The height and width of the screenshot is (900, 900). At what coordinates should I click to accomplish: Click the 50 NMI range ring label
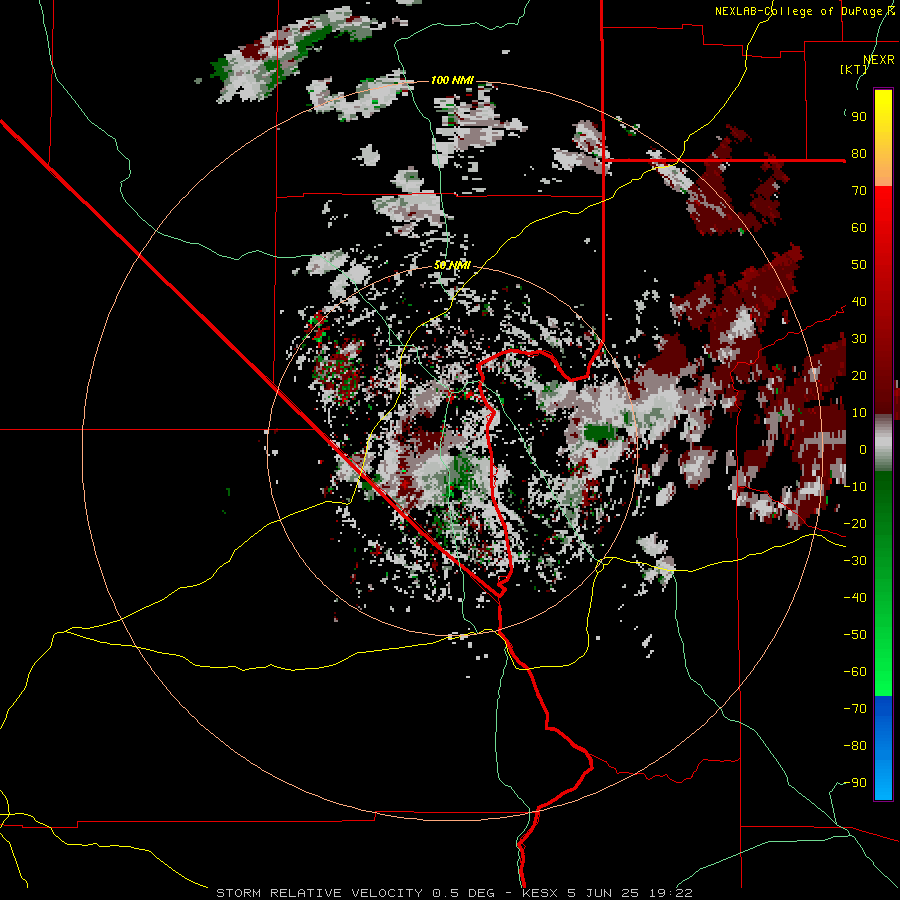(452, 265)
